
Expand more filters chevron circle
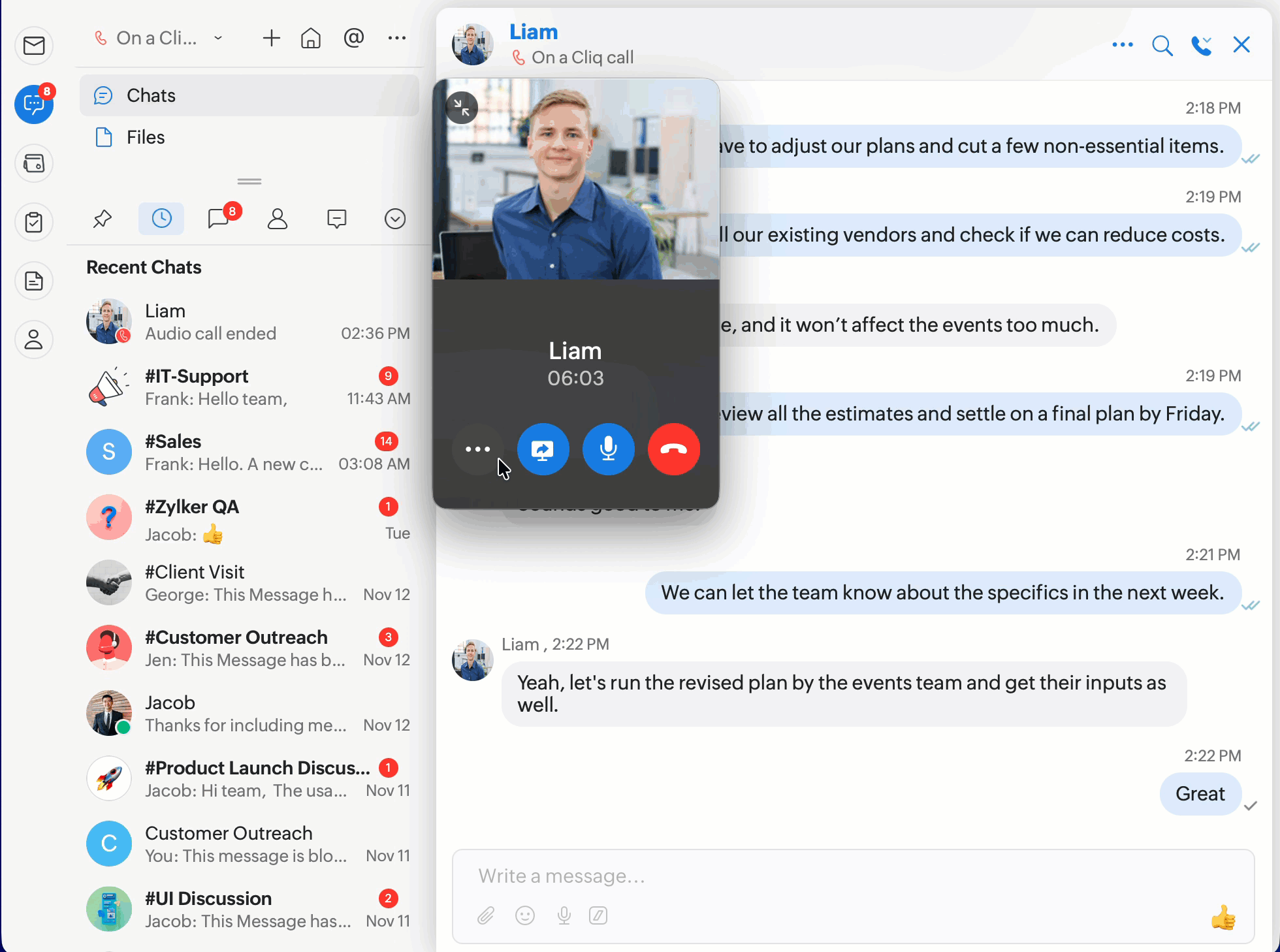click(395, 219)
